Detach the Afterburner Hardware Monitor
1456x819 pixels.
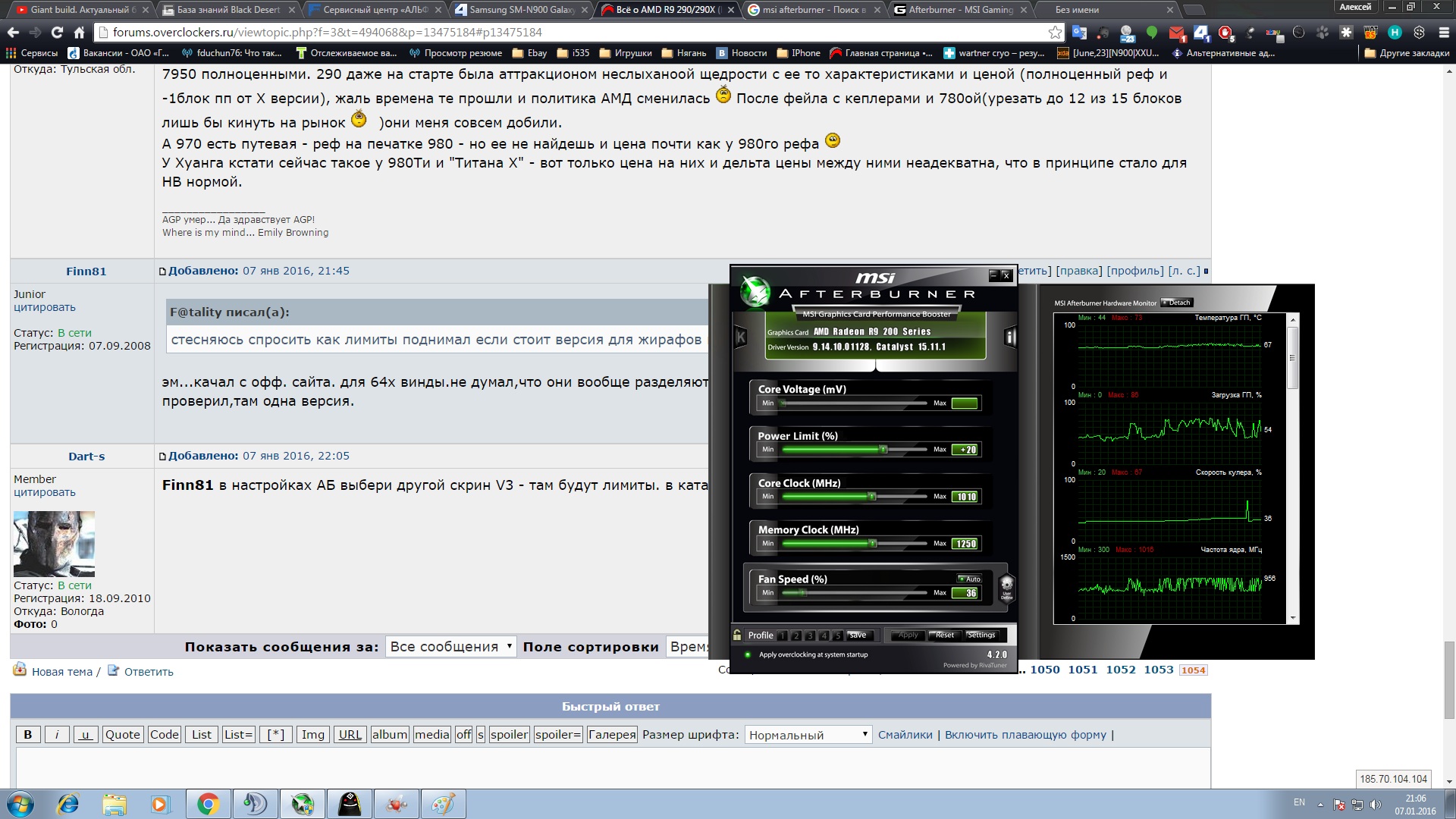tap(1176, 303)
